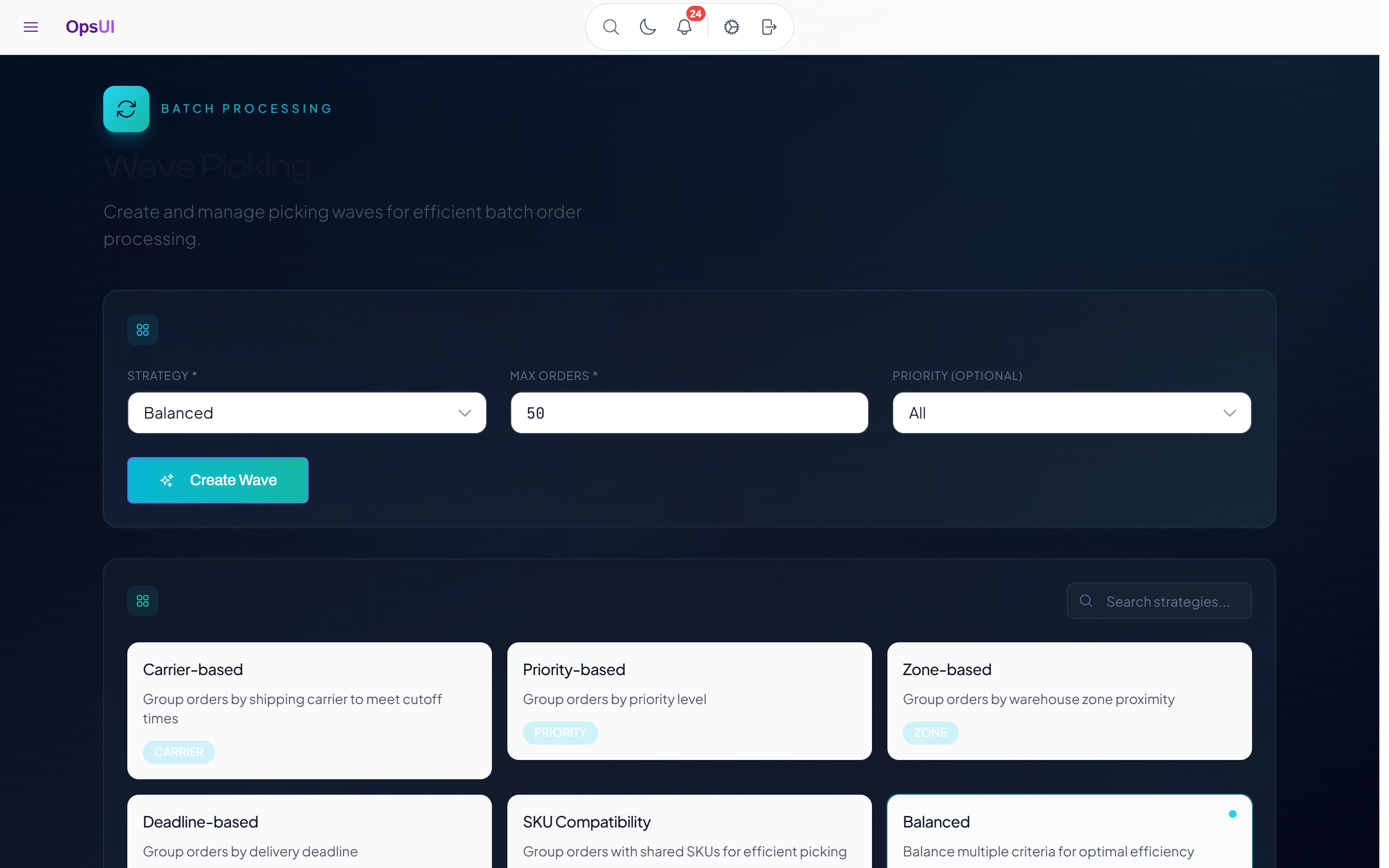Viewport: 1389px width, 868px height.
Task: Open the search icon in top bar
Action: click(x=611, y=27)
